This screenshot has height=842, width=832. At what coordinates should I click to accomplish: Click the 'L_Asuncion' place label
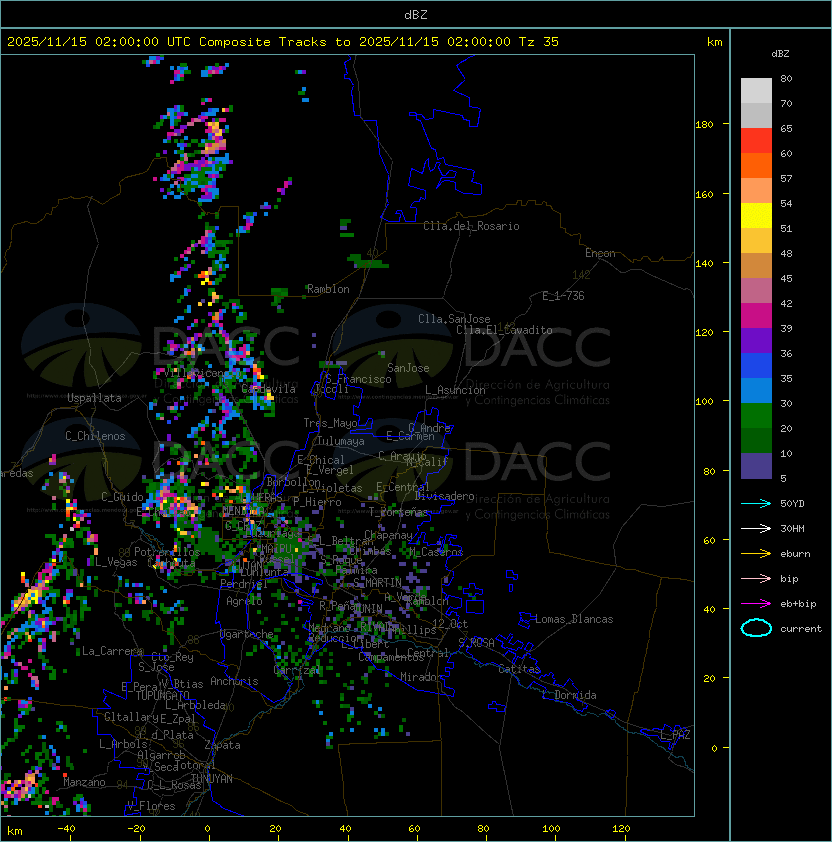(455, 390)
